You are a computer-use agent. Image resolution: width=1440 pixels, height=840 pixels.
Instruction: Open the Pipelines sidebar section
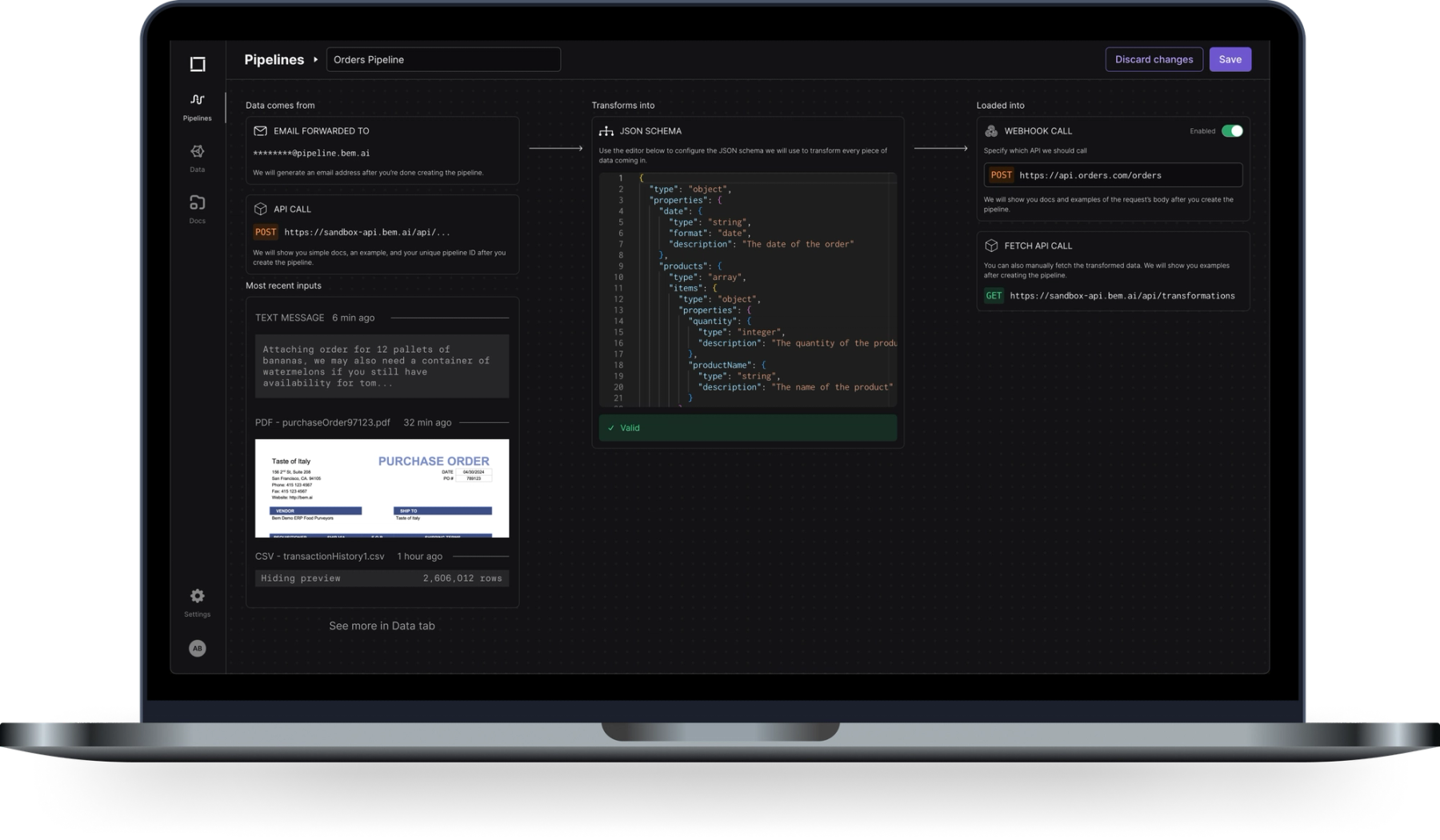click(x=197, y=106)
